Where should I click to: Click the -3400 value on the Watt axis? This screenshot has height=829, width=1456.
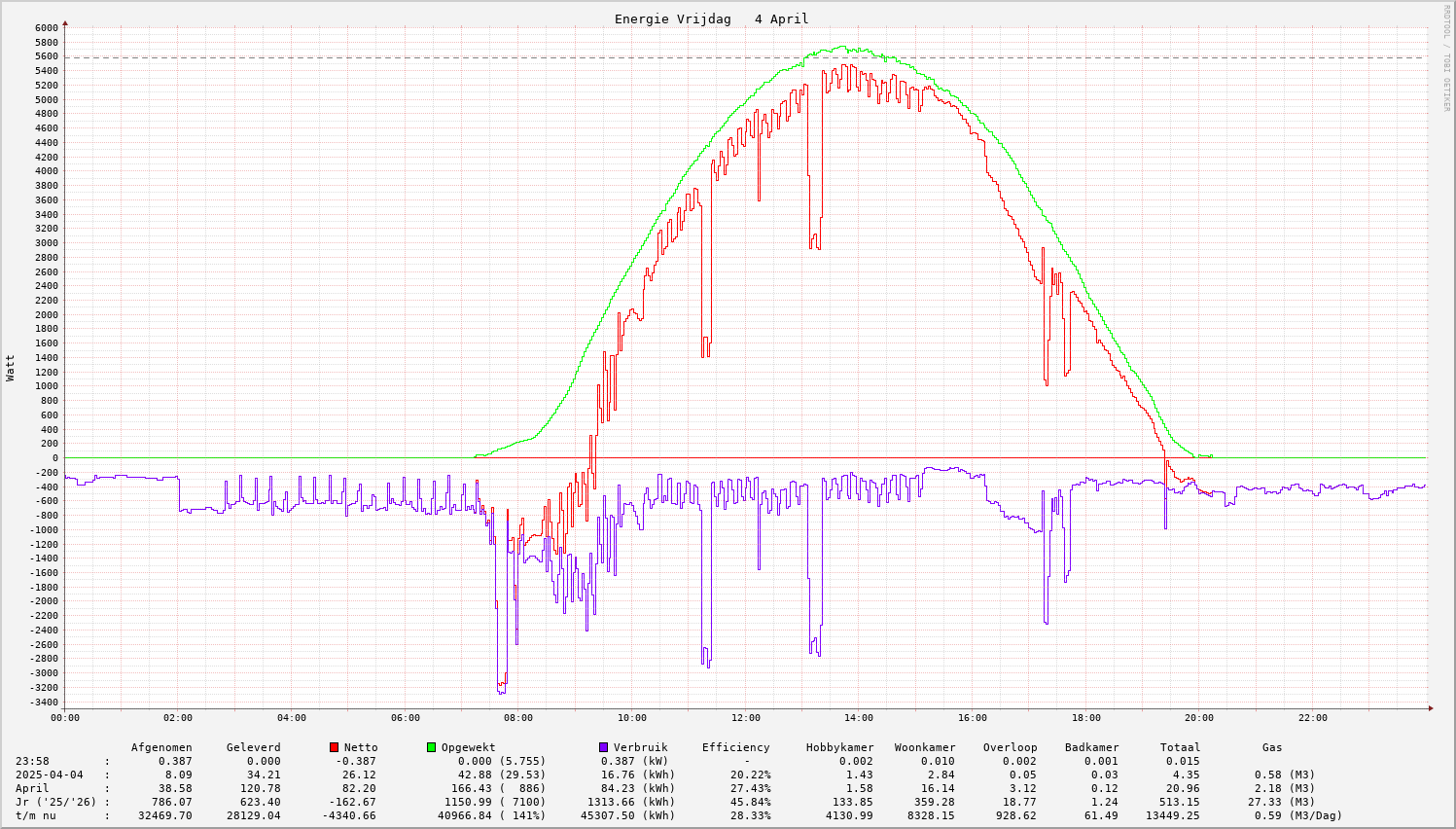click(x=43, y=702)
